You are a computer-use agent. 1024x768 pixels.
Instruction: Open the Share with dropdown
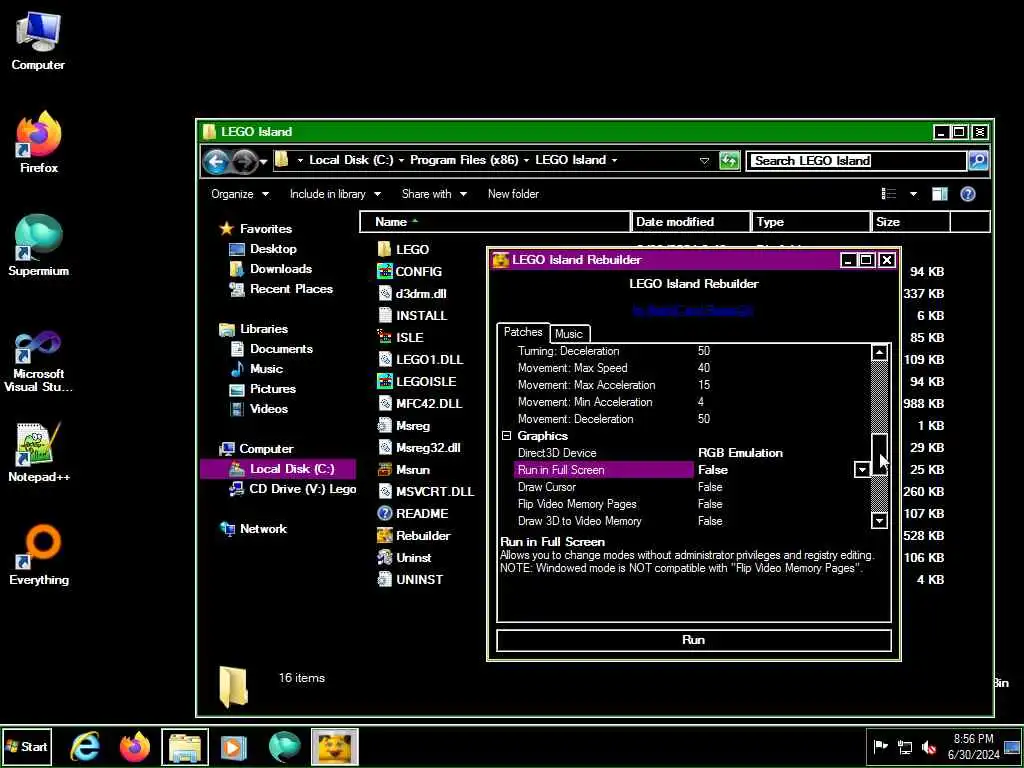pyautogui.click(x=434, y=194)
